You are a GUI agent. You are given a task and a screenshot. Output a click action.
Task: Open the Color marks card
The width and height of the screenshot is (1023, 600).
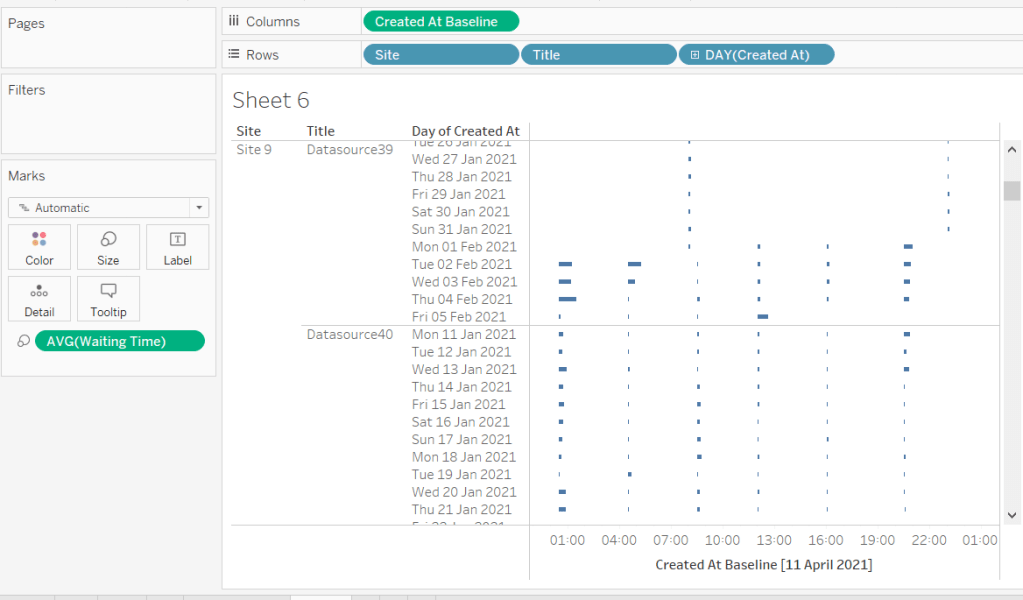click(39, 247)
